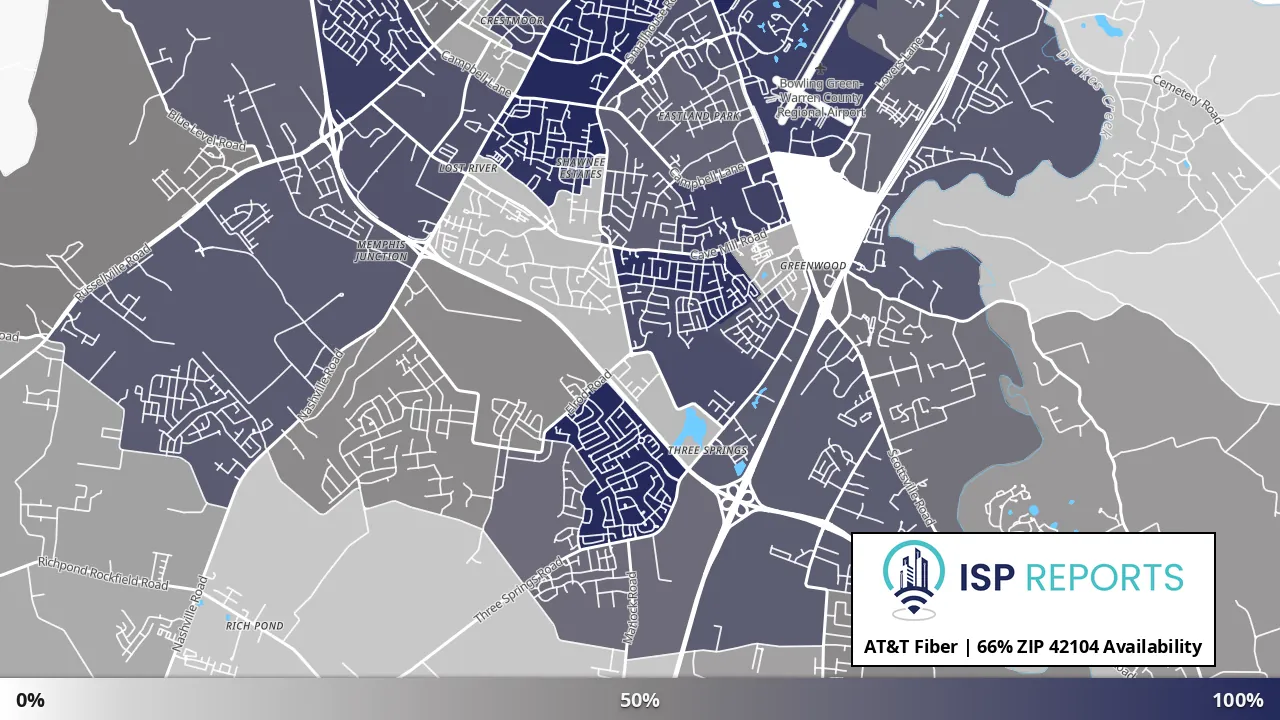Image resolution: width=1280 pixels, height=720 pixels.
Task: Click the Richpond Rockfield Road label
Action: (103, 573)
